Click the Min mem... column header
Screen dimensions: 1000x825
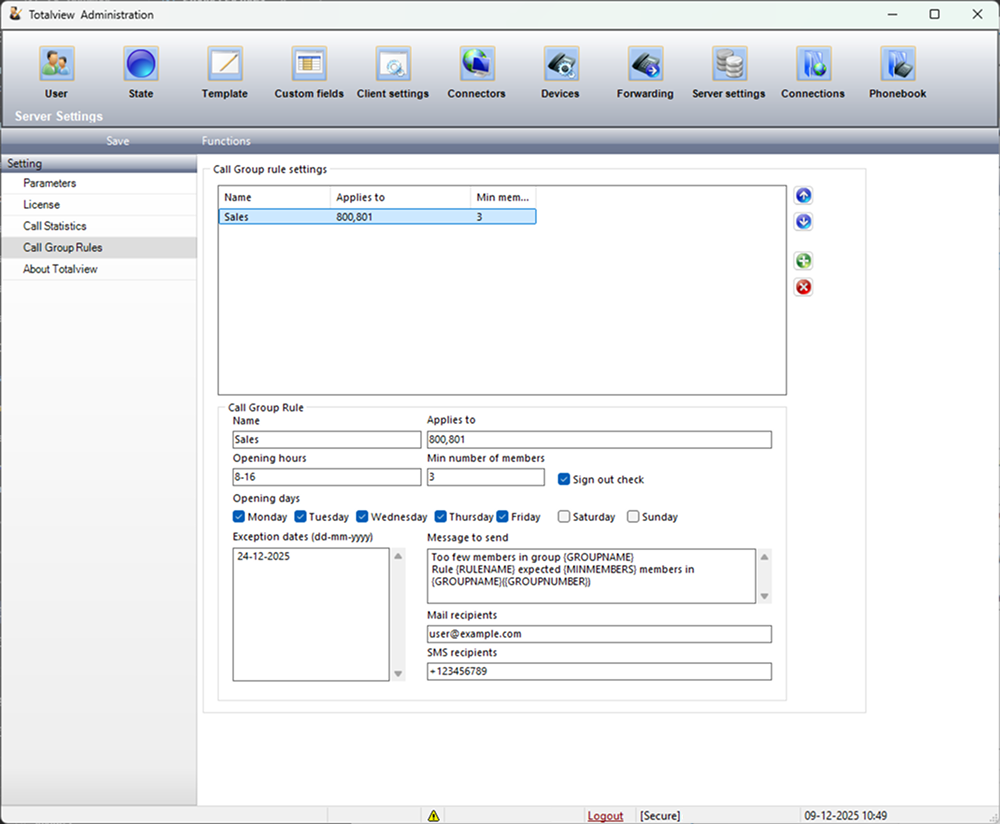click(503, 197)
